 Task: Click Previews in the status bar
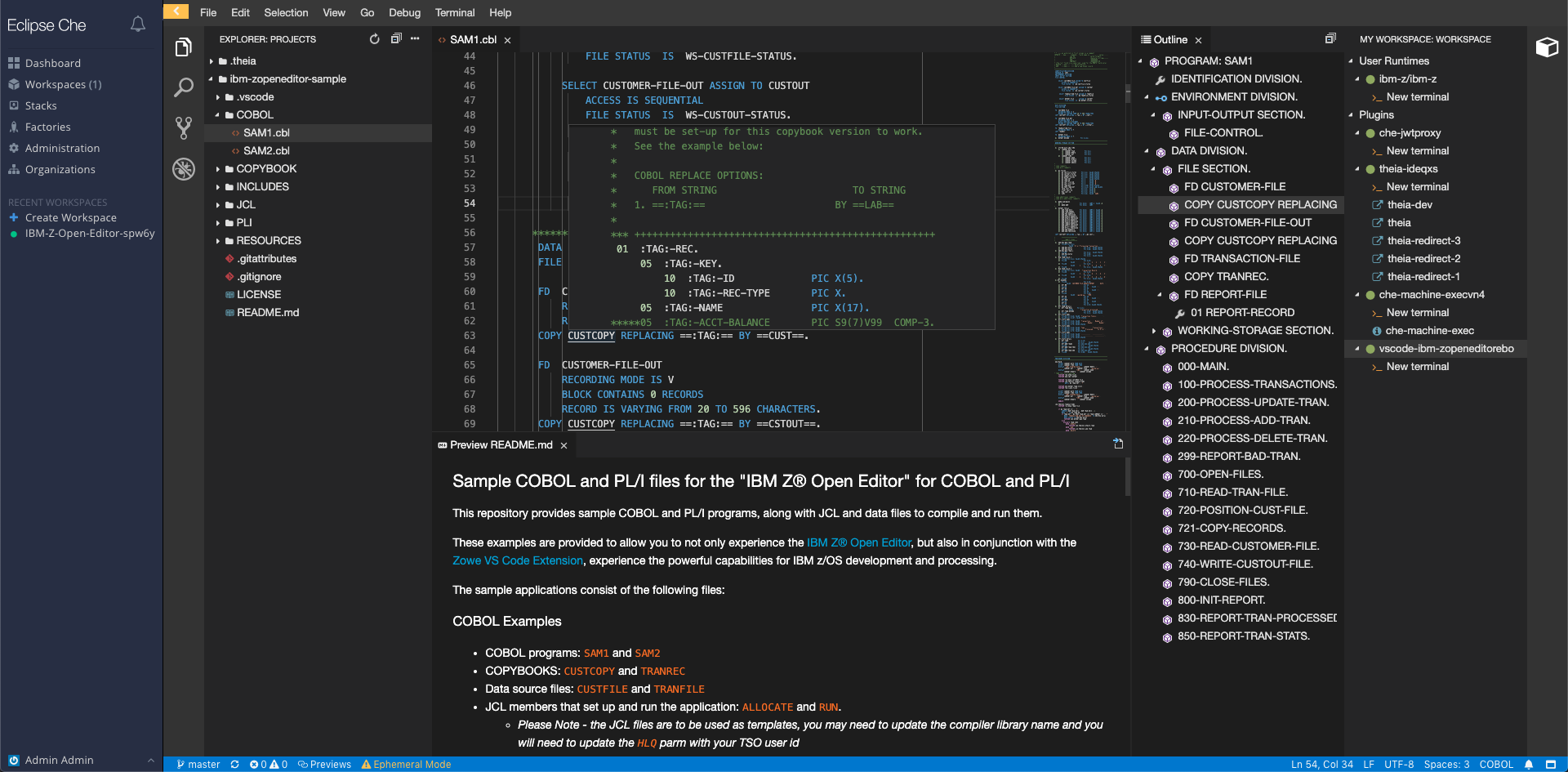coord(324,765)
